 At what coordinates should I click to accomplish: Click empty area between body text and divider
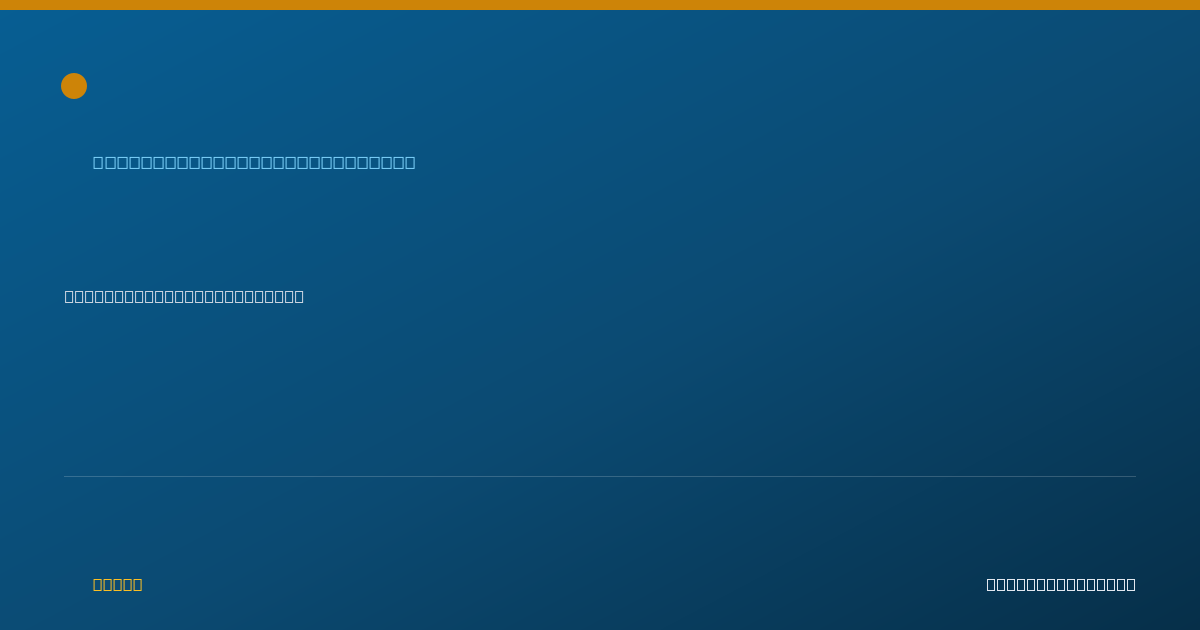click(600, 390)
